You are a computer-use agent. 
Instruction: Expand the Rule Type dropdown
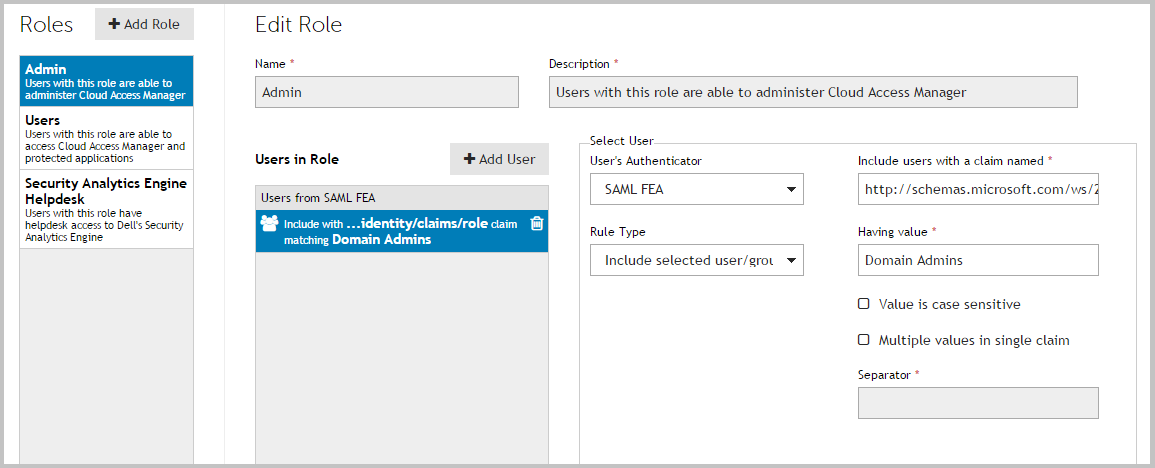click(x=697, y=260)
